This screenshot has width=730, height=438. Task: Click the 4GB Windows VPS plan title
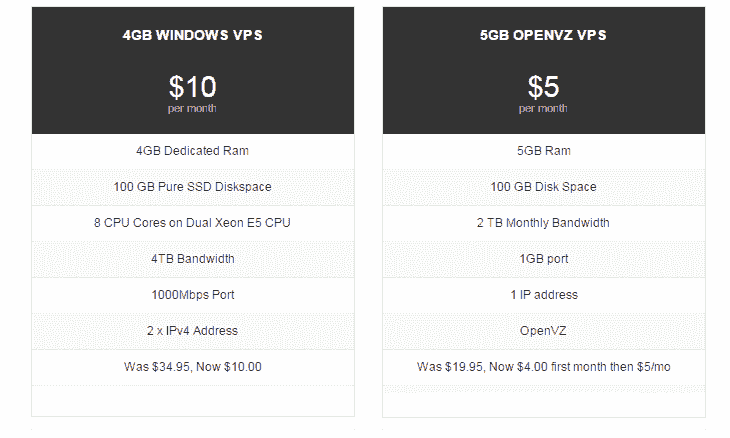(x=192, y=35)
